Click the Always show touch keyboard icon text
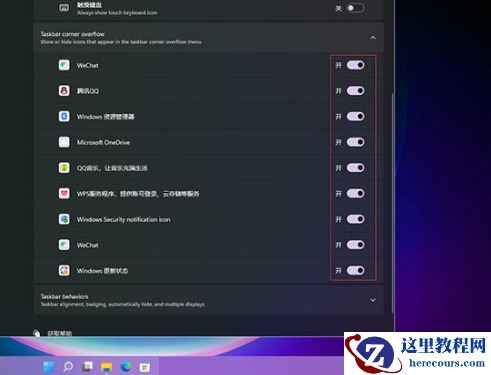This screenshot has height=375, width=491. (117, 13)
